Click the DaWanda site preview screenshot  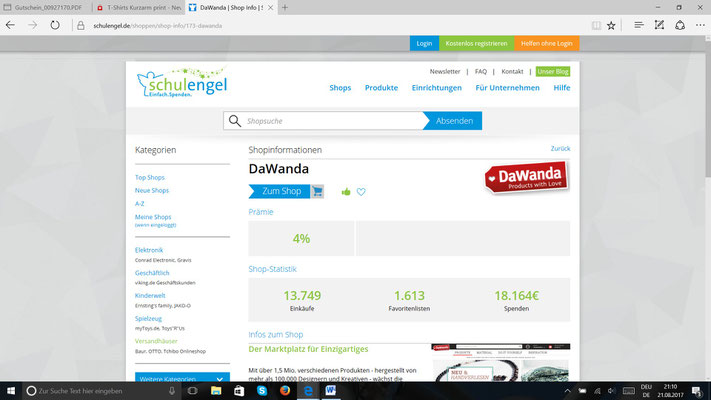pos(501,362)
